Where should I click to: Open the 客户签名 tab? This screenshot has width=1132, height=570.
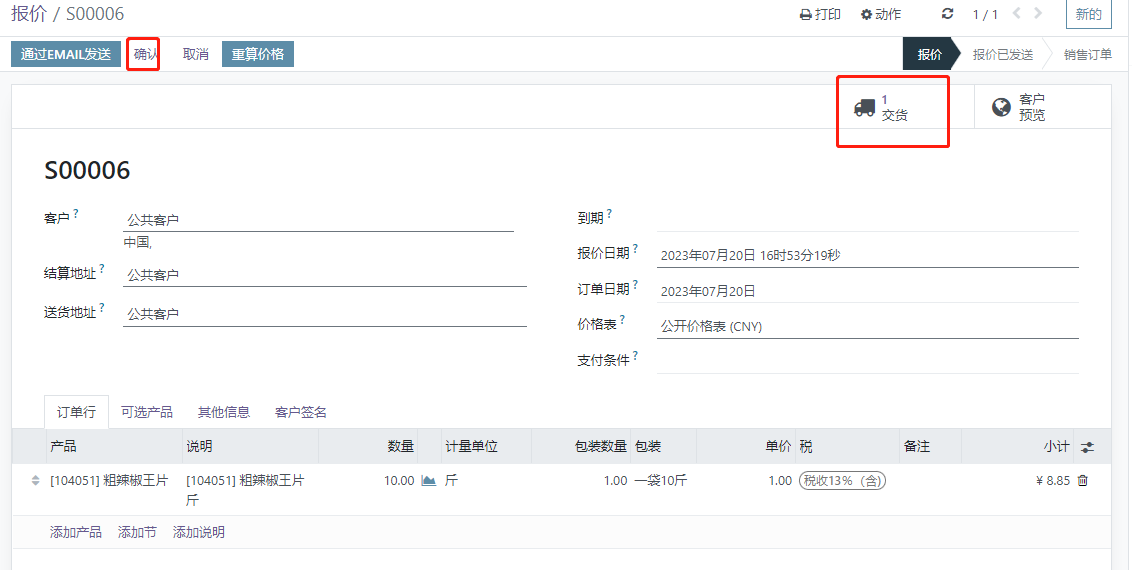click(x=301, y=412)
